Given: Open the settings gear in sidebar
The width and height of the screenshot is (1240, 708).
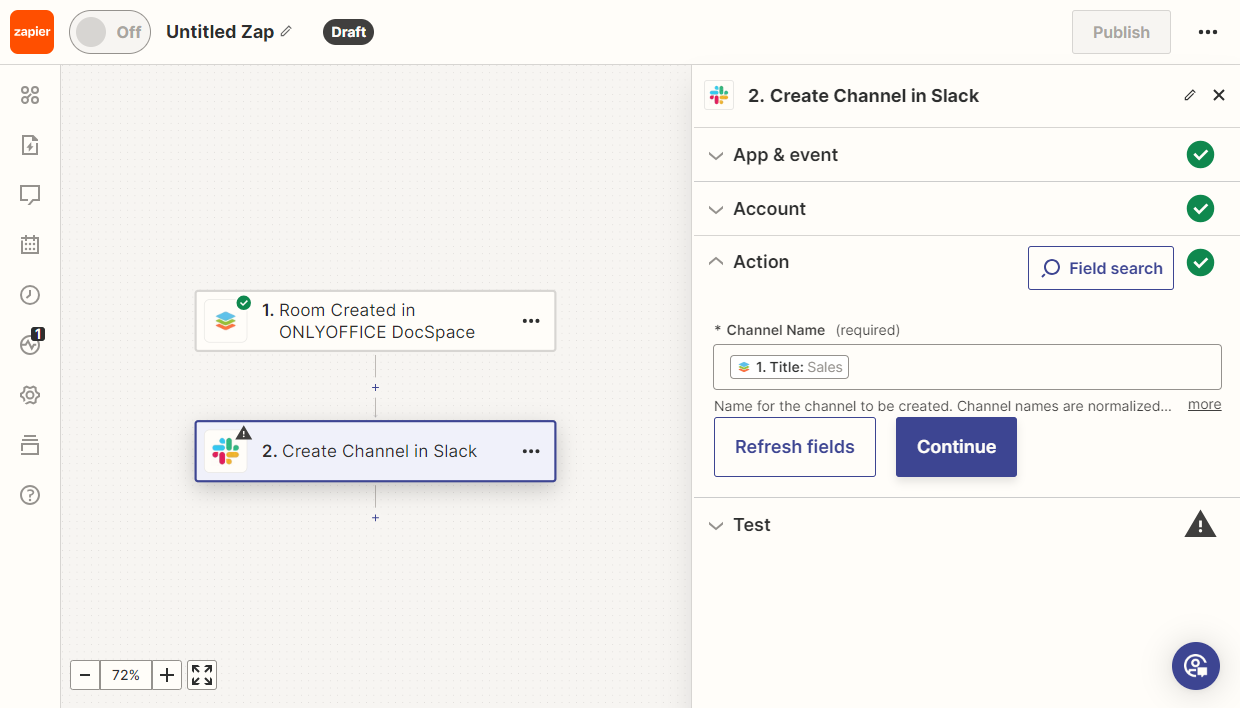Looking at the screenshot, I should click(x=30, y=395).
